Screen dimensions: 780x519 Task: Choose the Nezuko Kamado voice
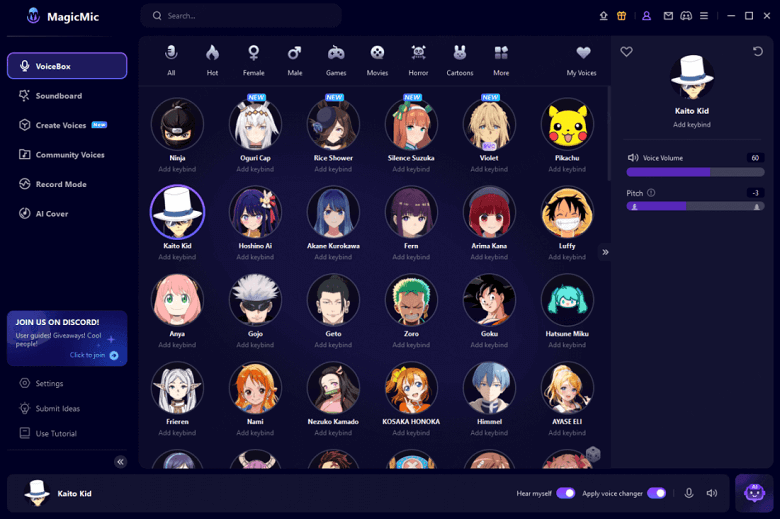point(333,388)
